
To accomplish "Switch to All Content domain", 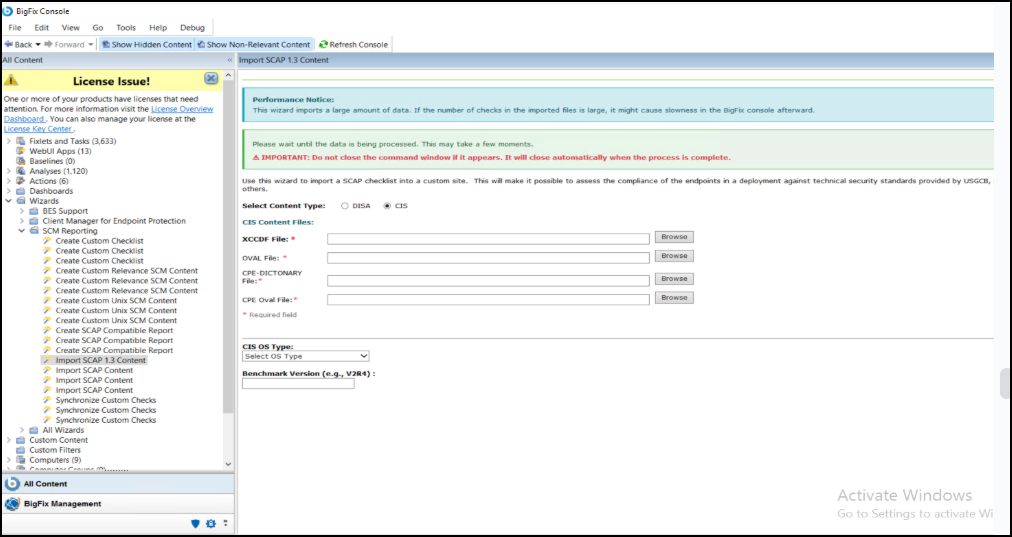I will click(x=117, y=483).
